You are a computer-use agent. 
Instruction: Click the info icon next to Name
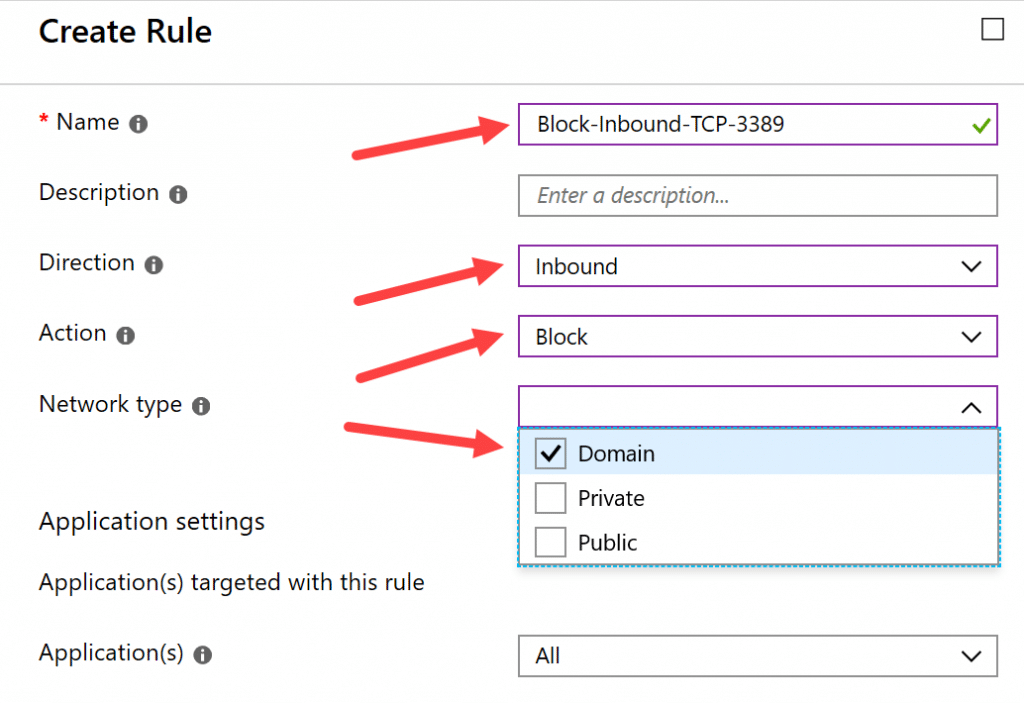(x=138, y=124)
